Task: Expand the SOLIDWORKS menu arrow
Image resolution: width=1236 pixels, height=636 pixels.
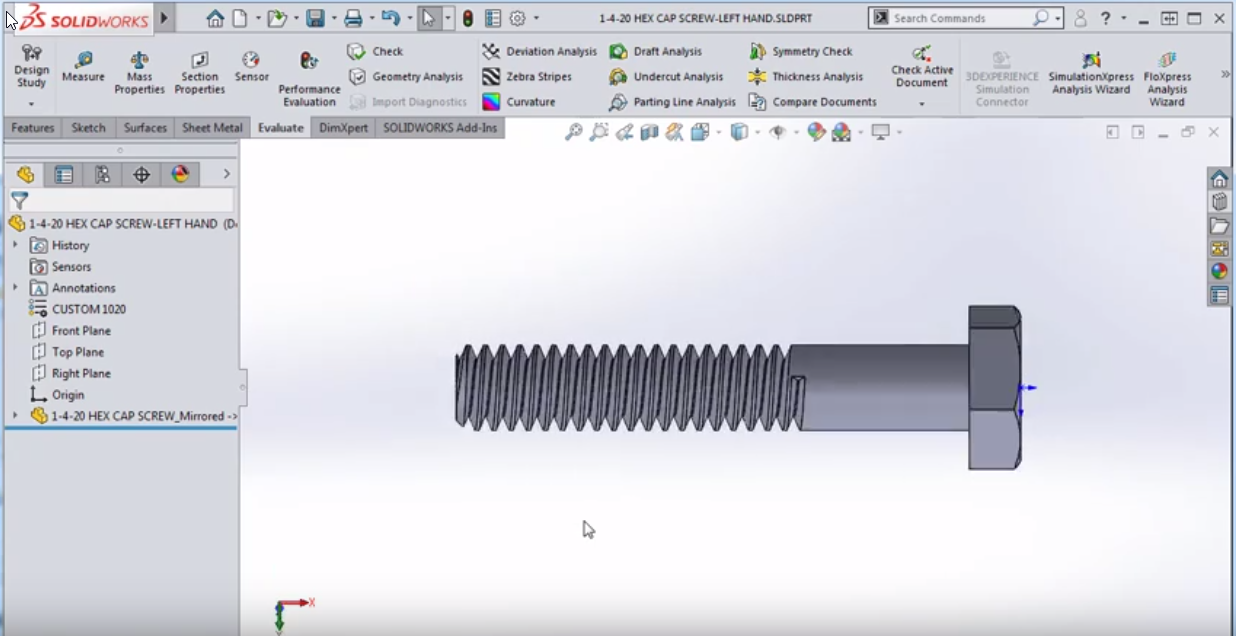Action: 165,18
